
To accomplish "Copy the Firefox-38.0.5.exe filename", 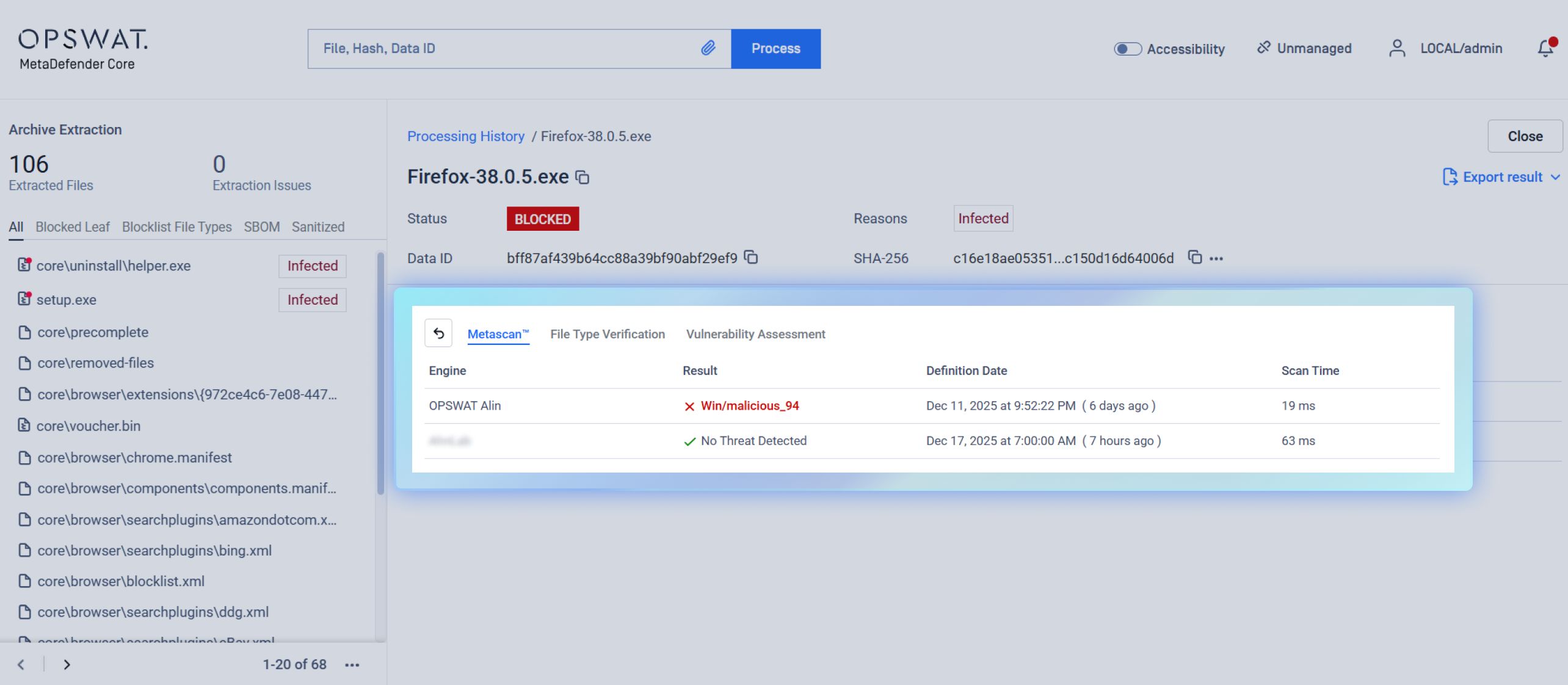I will (583, 178).
